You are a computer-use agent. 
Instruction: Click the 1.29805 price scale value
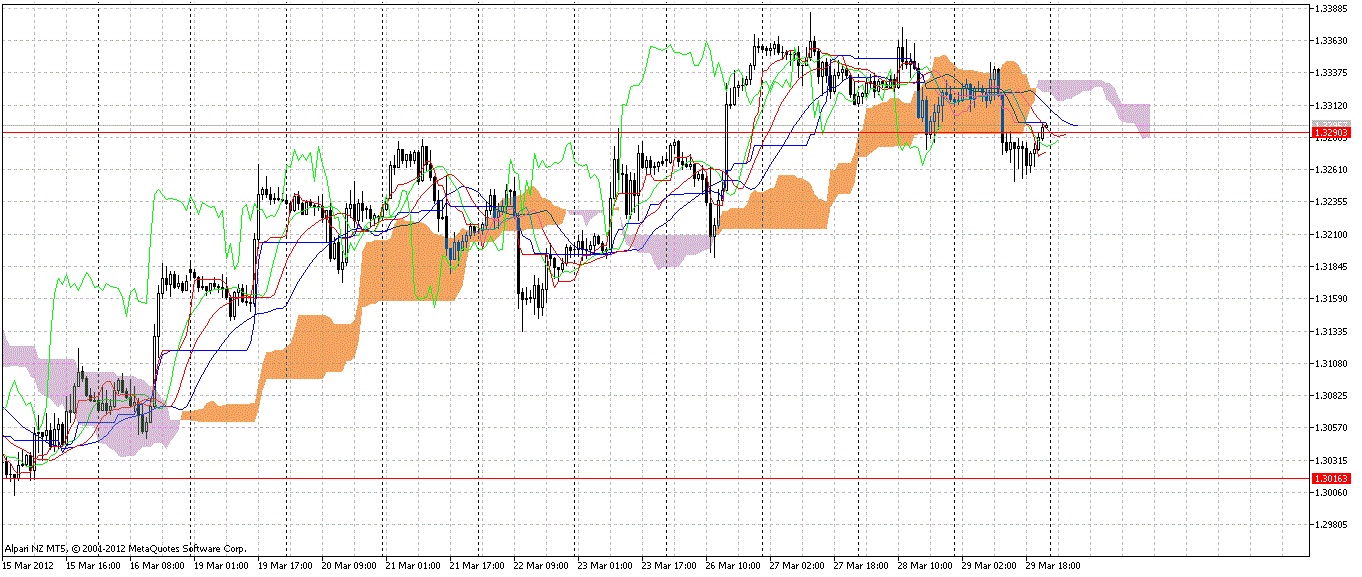point(1331,525)
